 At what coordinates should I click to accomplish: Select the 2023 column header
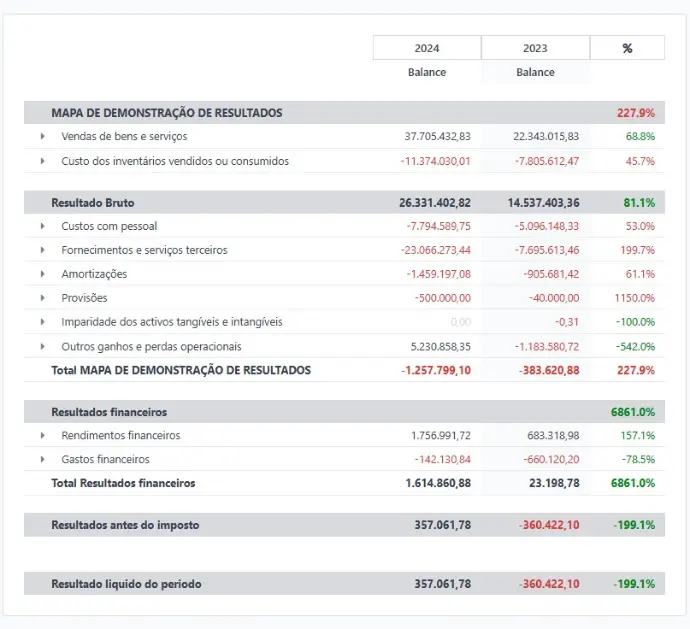click(535, 48)
